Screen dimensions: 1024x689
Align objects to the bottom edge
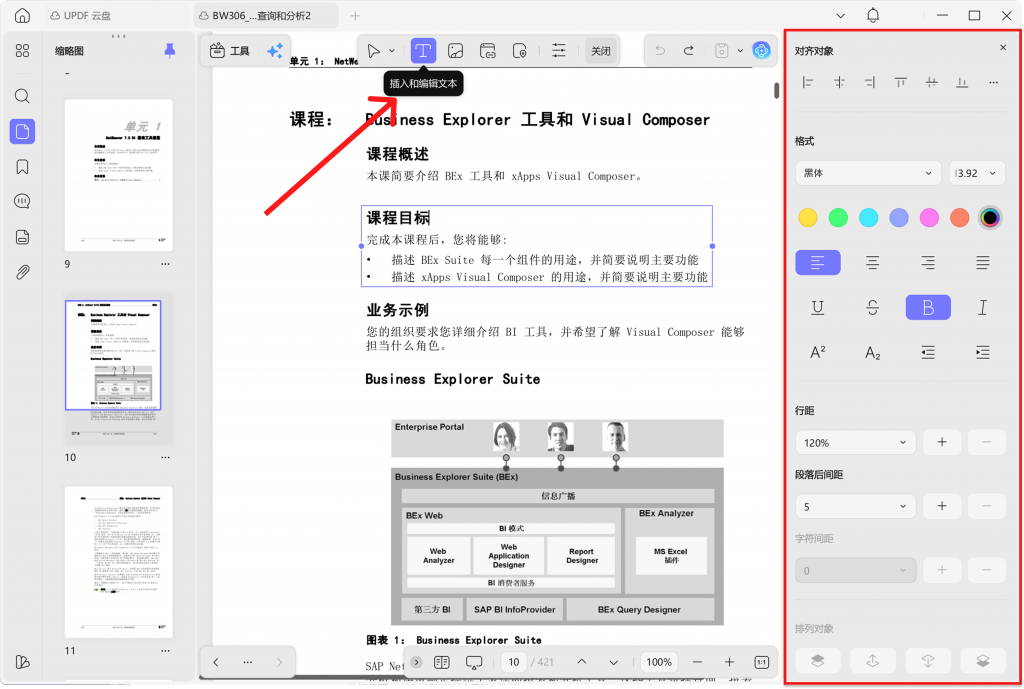click(x=962, y=82)
